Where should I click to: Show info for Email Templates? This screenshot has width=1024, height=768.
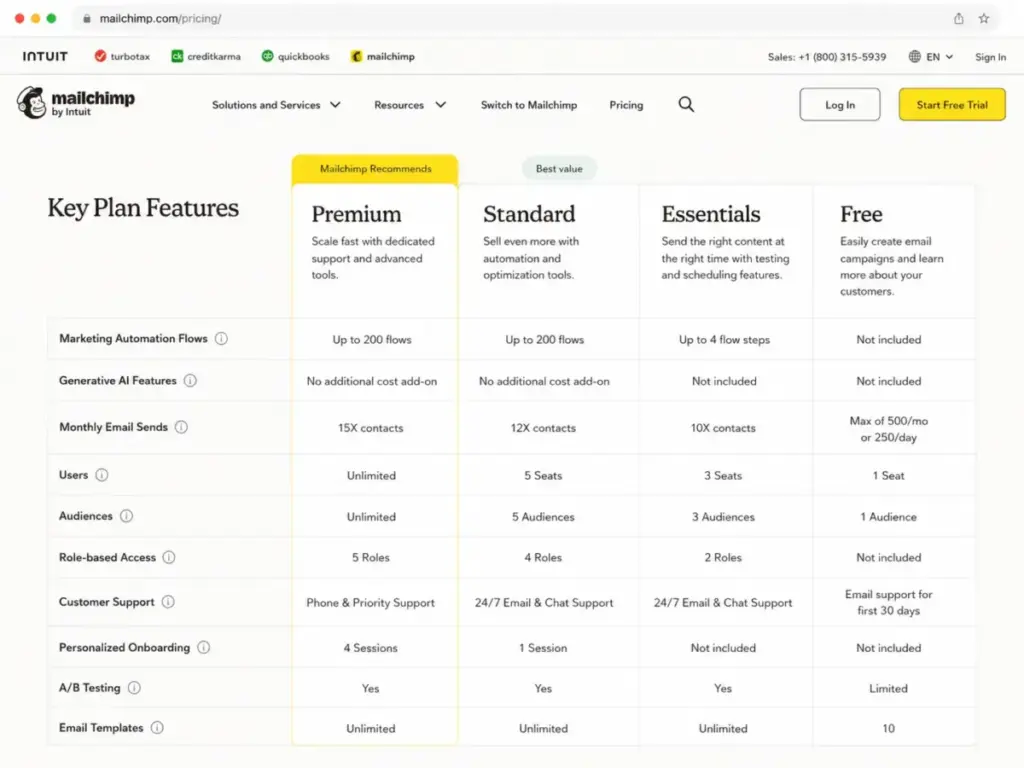157,728
